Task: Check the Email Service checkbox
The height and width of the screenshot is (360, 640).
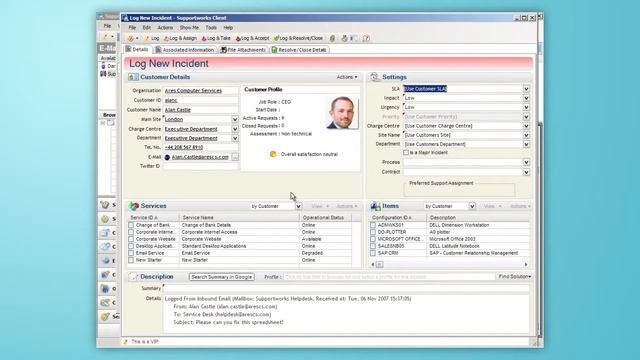Action: 131,253
